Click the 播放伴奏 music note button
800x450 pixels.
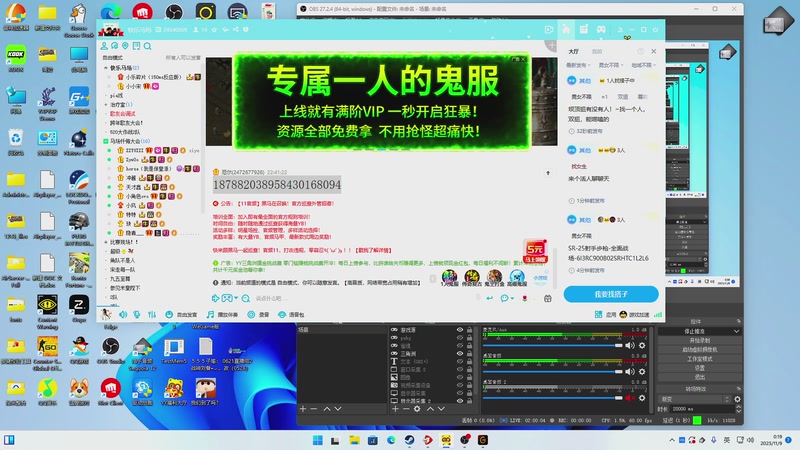click(222, 315)
